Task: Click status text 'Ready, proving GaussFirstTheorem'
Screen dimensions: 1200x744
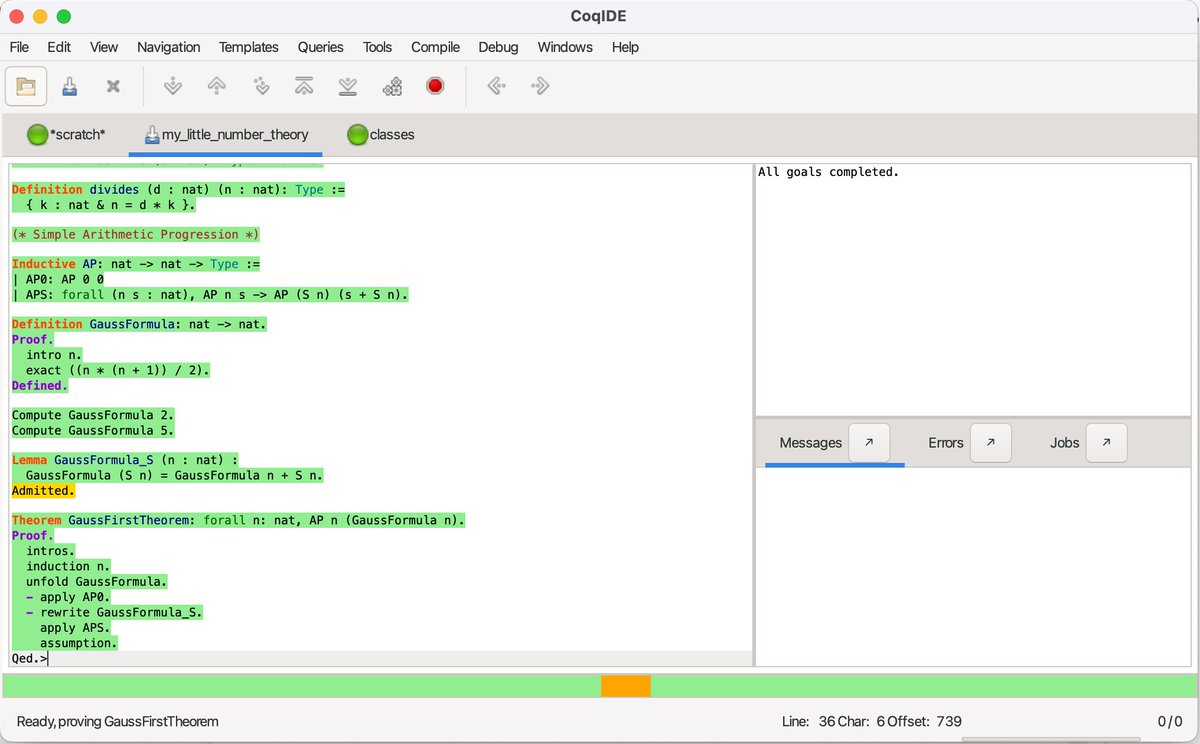Action: pyautogui.click(x=117, y=721)
